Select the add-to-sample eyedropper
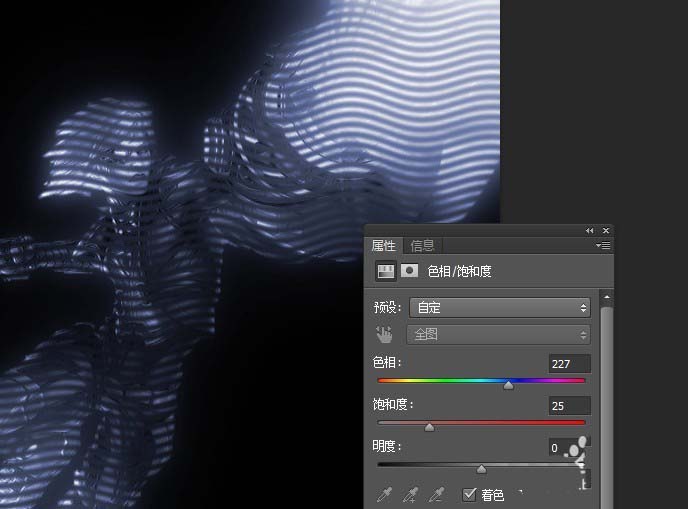 (410, 495)
